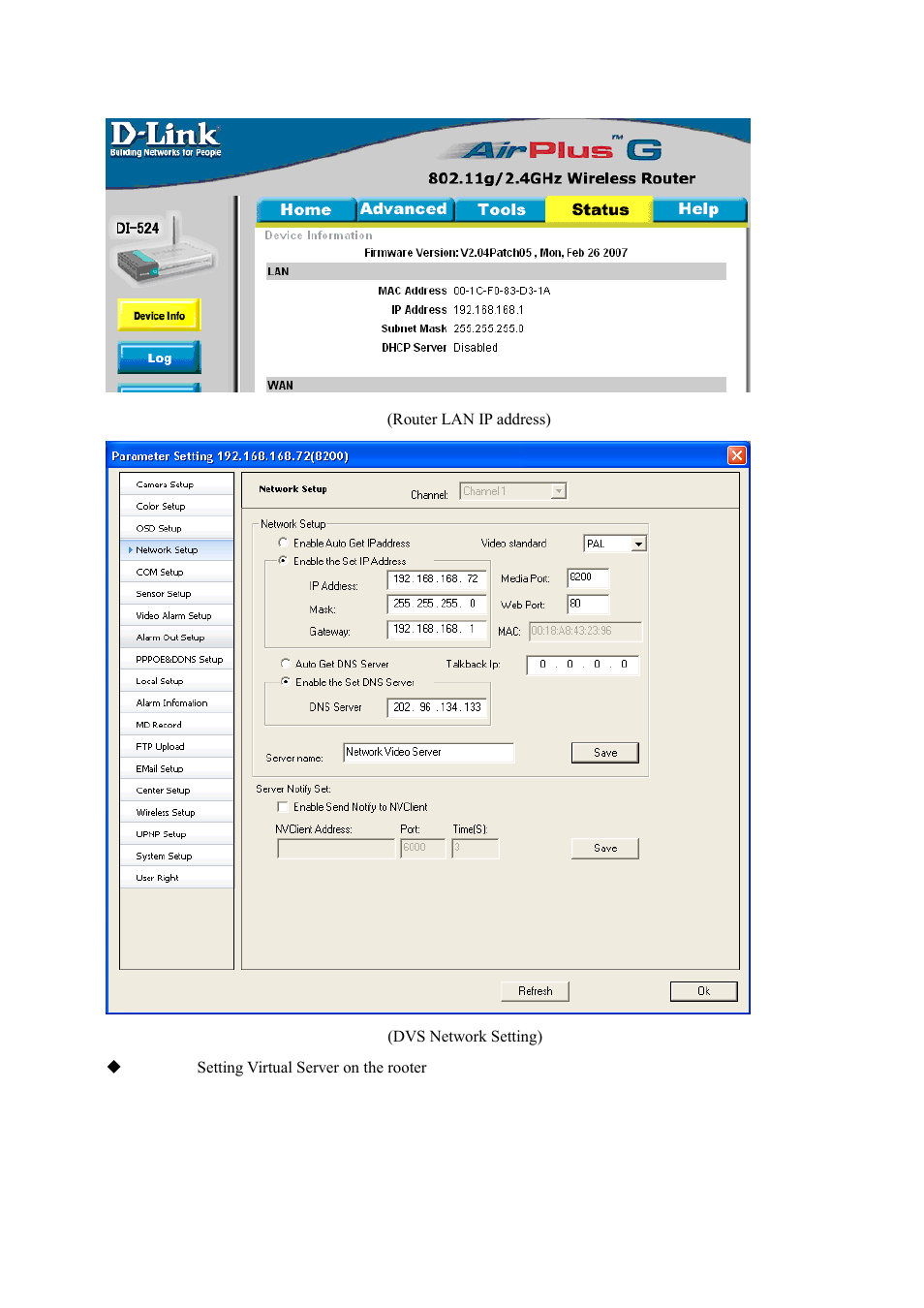Viewport: 924px width, 1308px height.
Task: Open PPPOE&DDNS Setup entry
Action: point(176,659)
